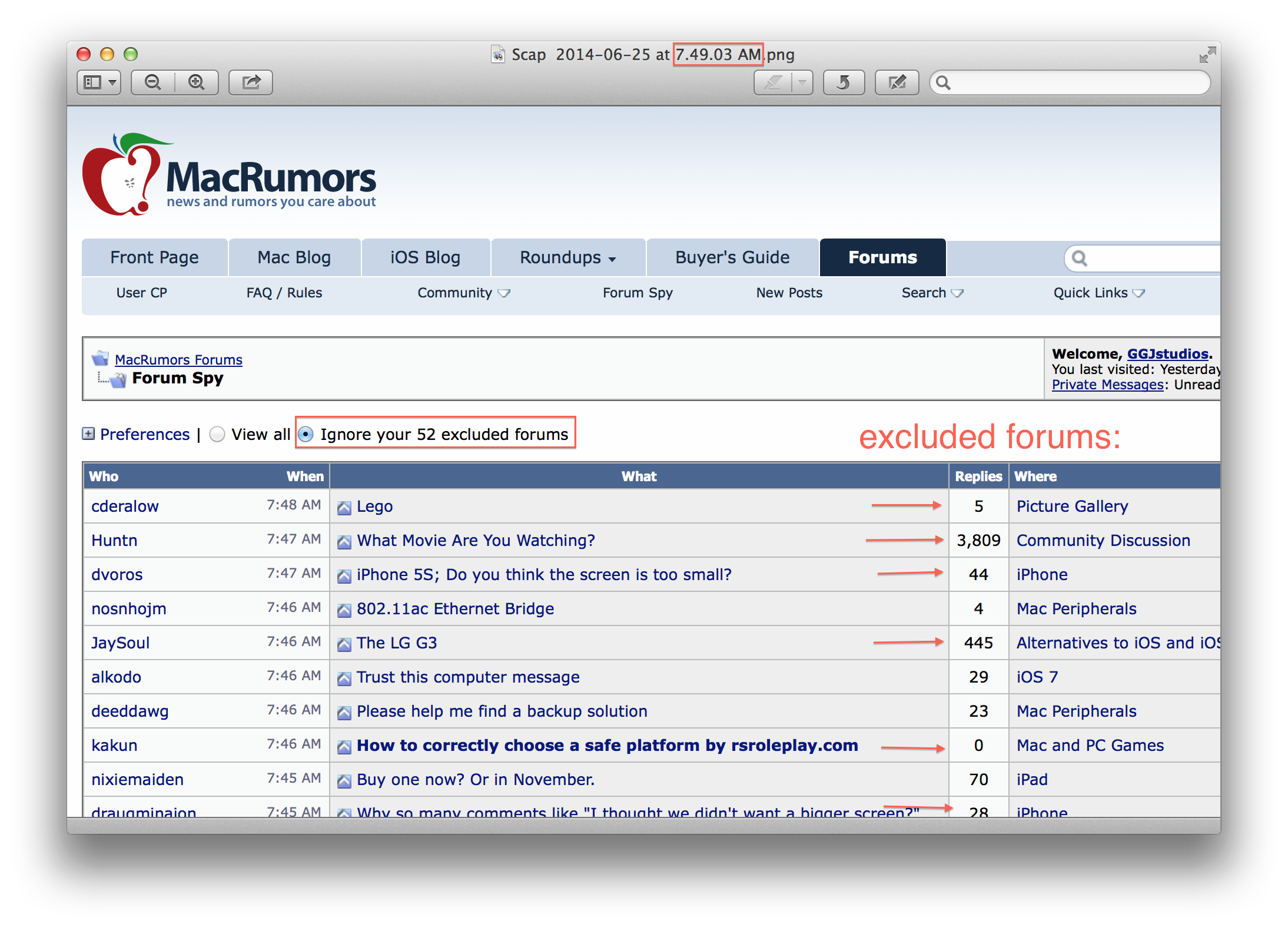
Task: Click post icon beside What Movie Are You Watching
Action: coord(344,542)
